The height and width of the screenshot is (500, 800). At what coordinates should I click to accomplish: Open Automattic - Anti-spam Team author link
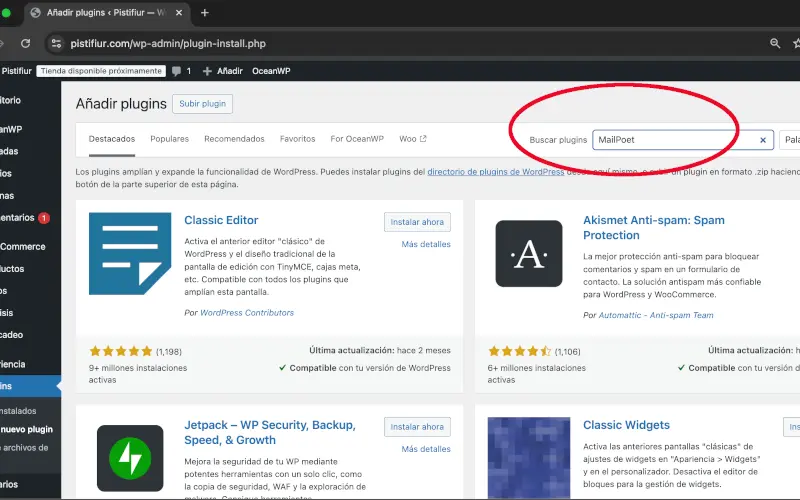(x=656, y=315)
